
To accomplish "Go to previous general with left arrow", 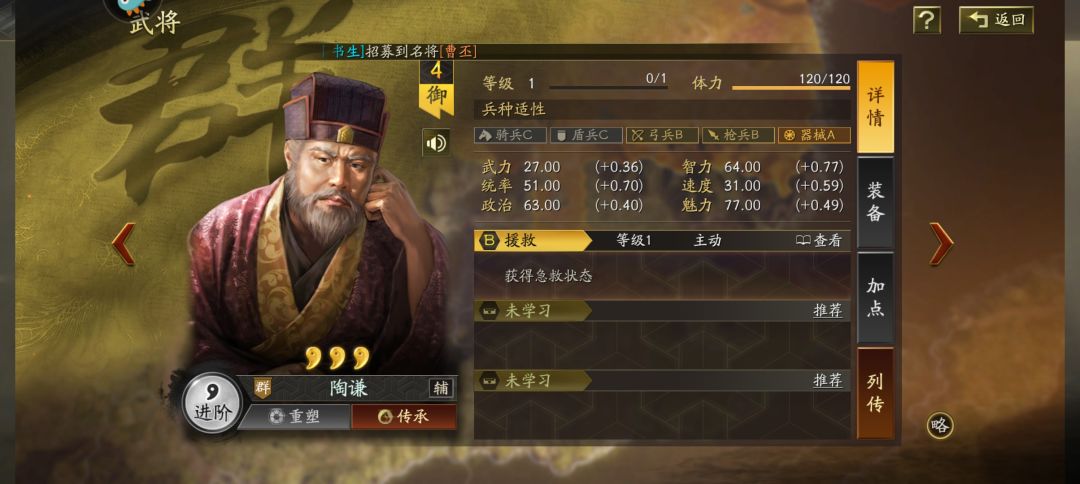I will (124, 244).
